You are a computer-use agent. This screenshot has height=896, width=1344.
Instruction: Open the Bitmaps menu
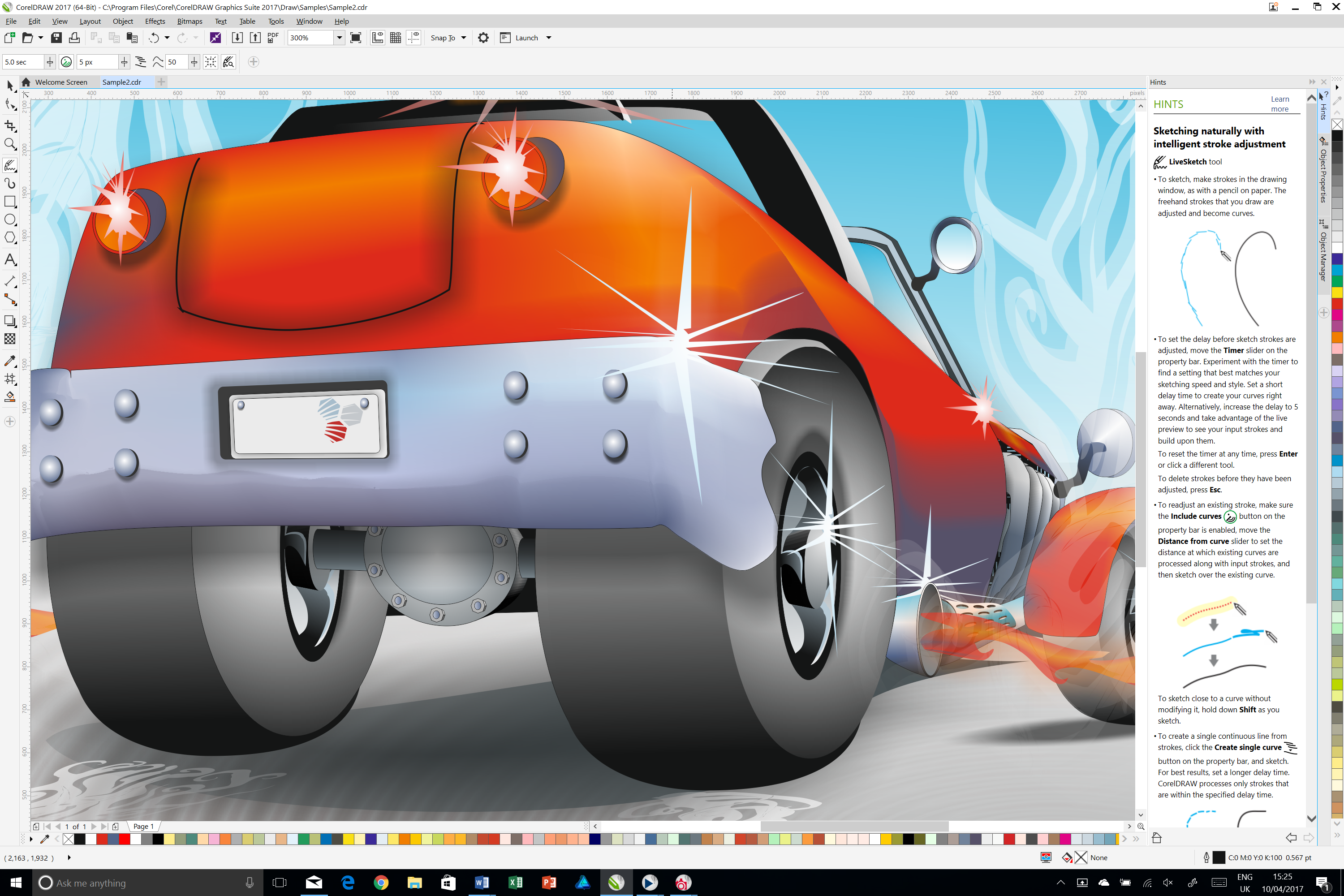click(x=190, y=21)
